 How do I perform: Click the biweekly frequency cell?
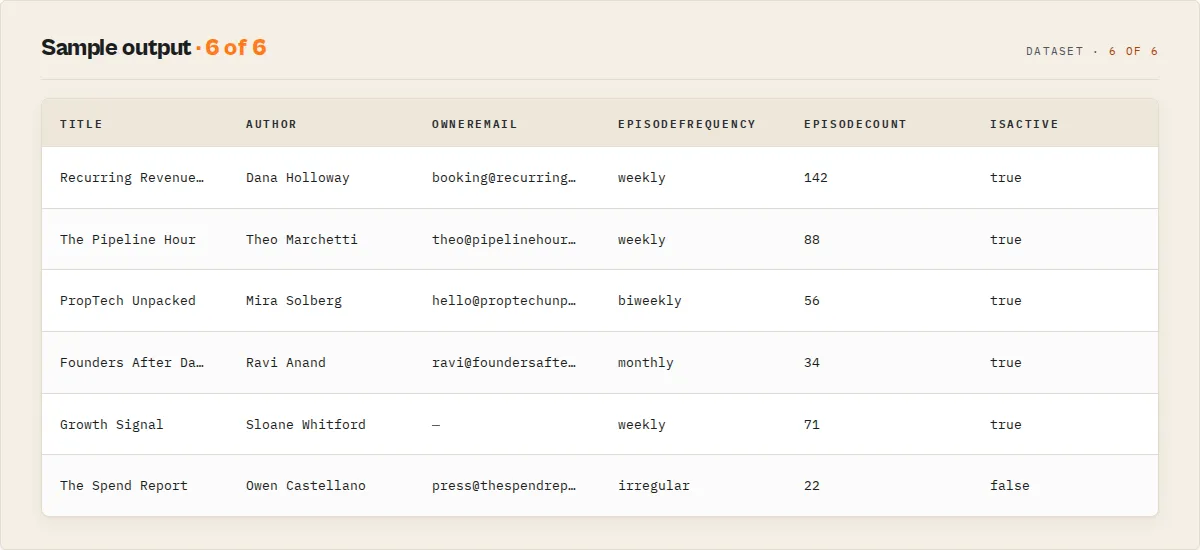coord(650,301)
